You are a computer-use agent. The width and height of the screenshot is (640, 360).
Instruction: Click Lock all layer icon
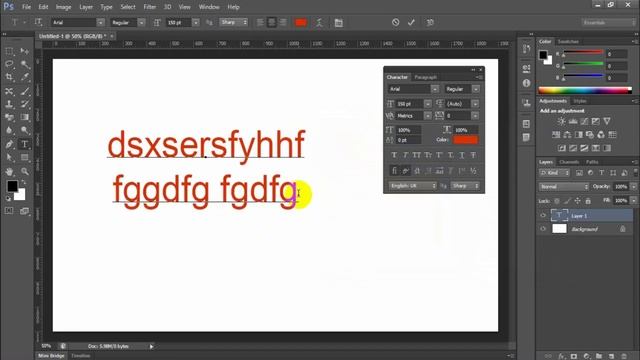pyautogui.click(x=588, y=201)
